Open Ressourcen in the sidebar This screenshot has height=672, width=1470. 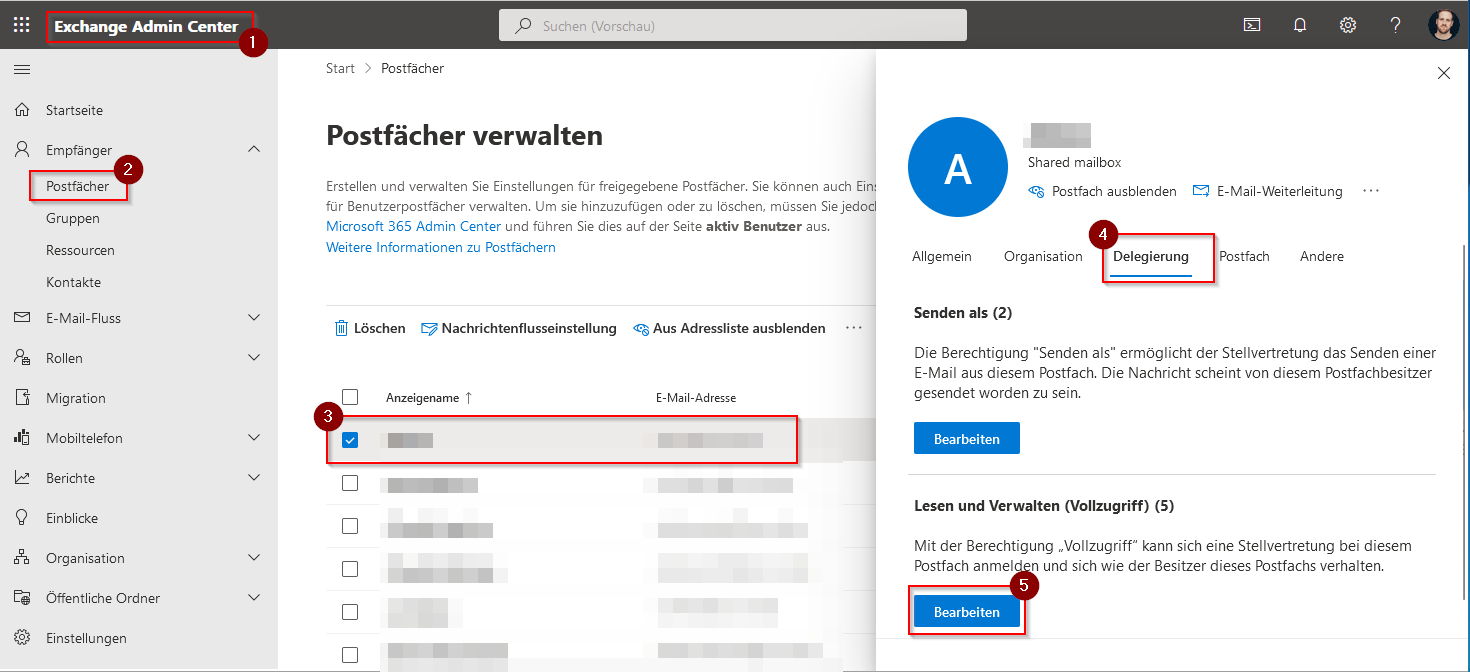pos(80,250)
